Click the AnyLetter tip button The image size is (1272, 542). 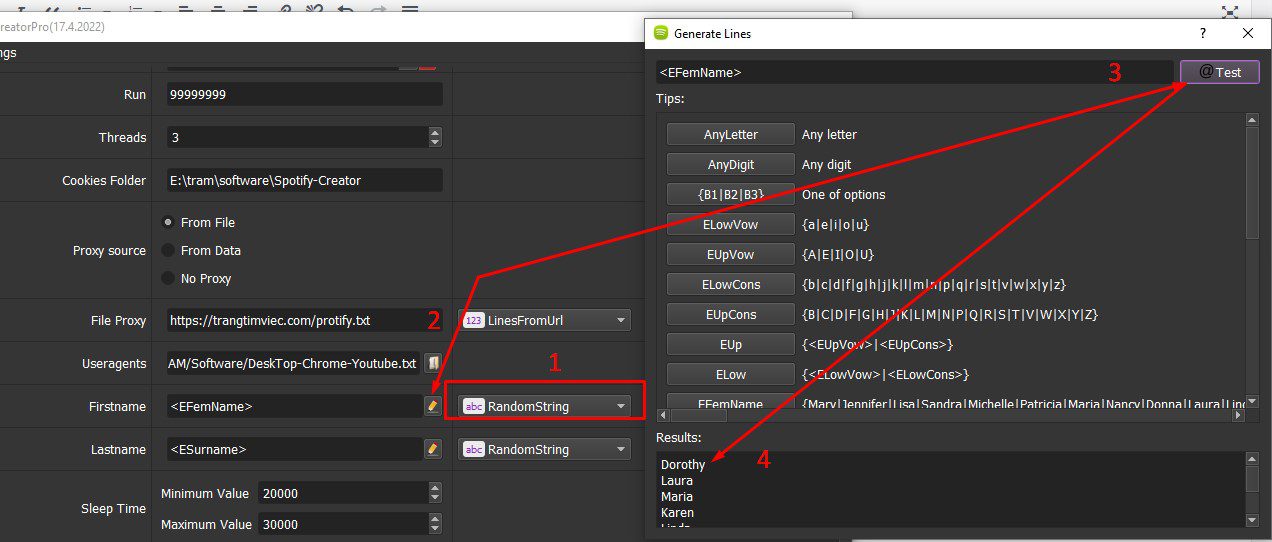tap(731, 134)
